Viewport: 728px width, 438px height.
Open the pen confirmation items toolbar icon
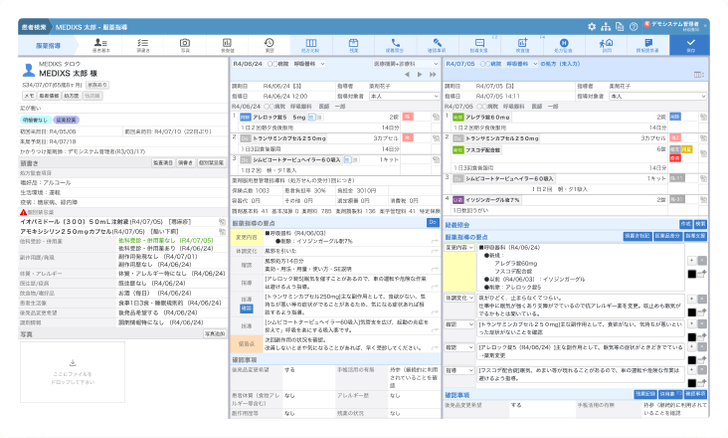(437, 45)
